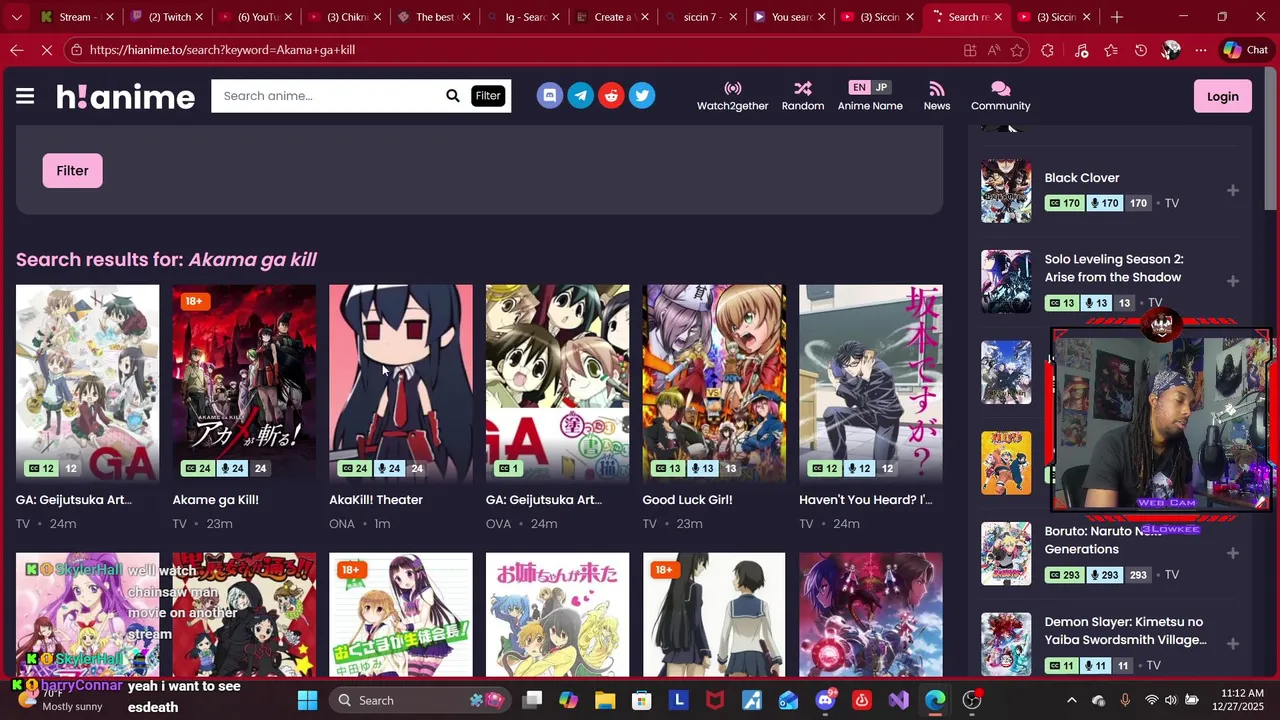Image resolution: width=1280 pixels, height=720 pixels.
Task: Switch to the (2) Twitch browser tab
Action: point(166,17)
